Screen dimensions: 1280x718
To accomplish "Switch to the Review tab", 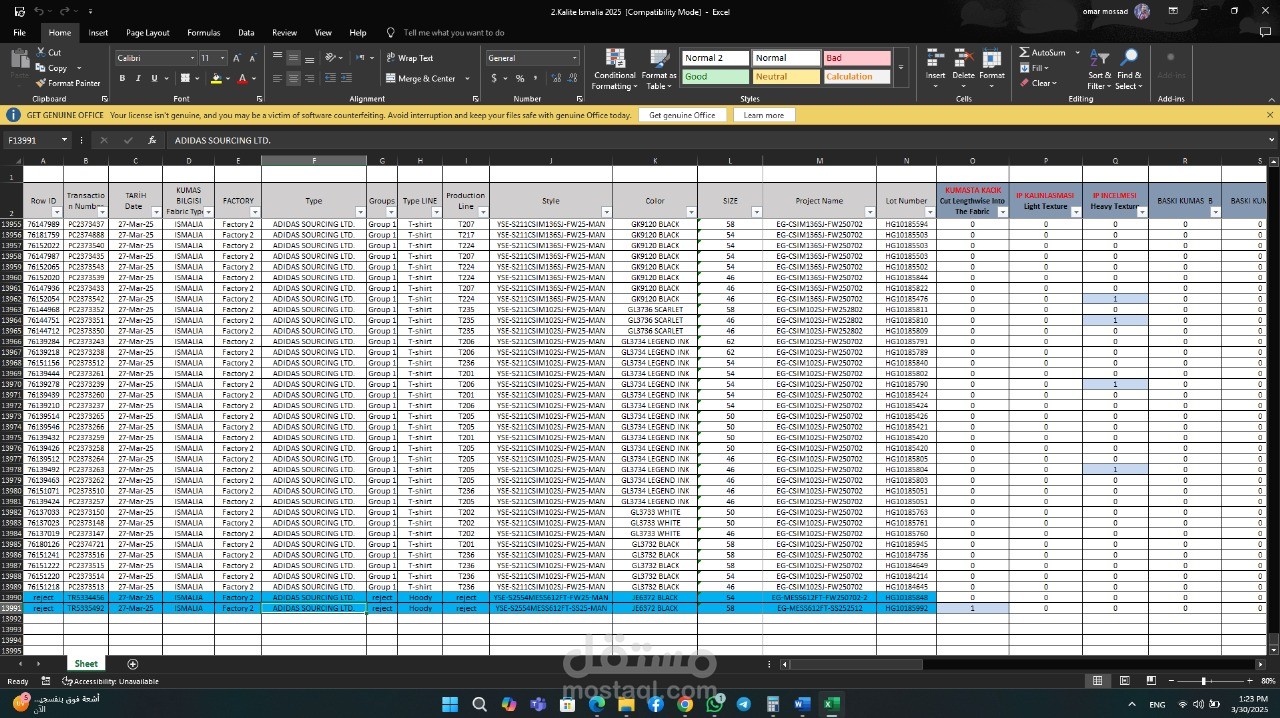I will click(285, 33).
